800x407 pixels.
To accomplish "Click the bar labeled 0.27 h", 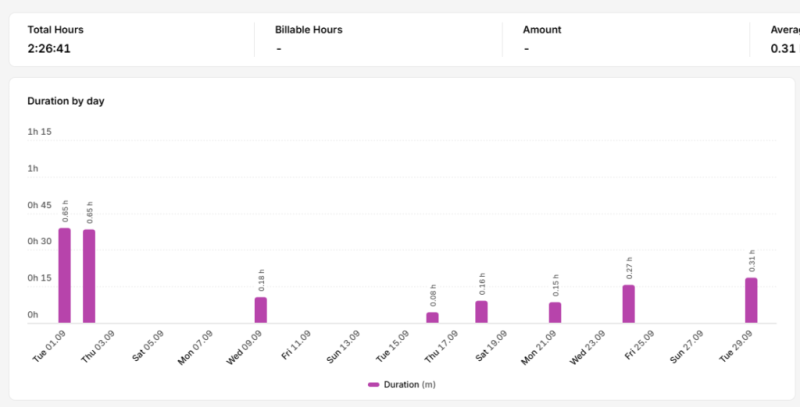I will 629,304.
